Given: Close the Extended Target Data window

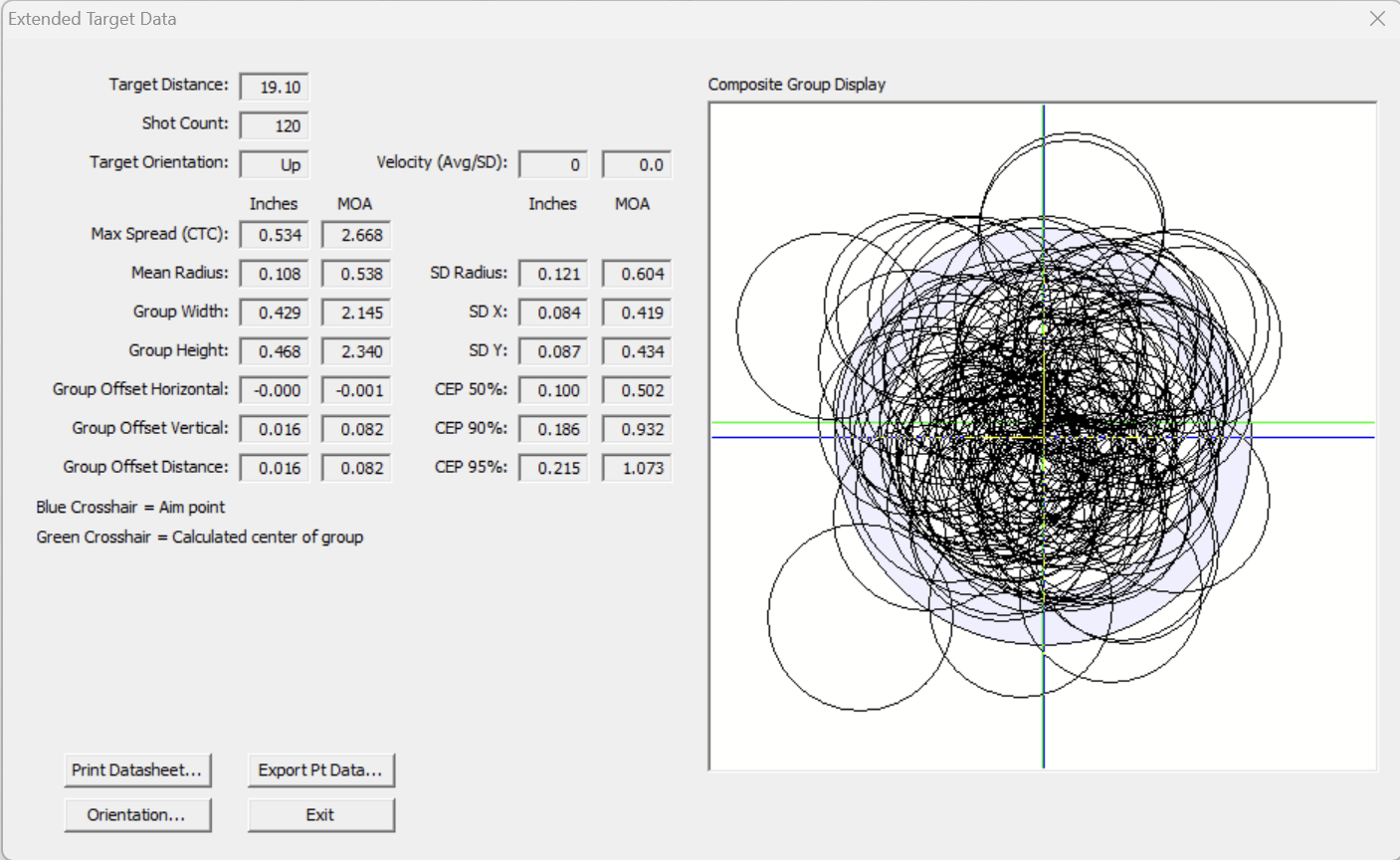Looking at the screenshot, I should click(x=1377, y=19).
